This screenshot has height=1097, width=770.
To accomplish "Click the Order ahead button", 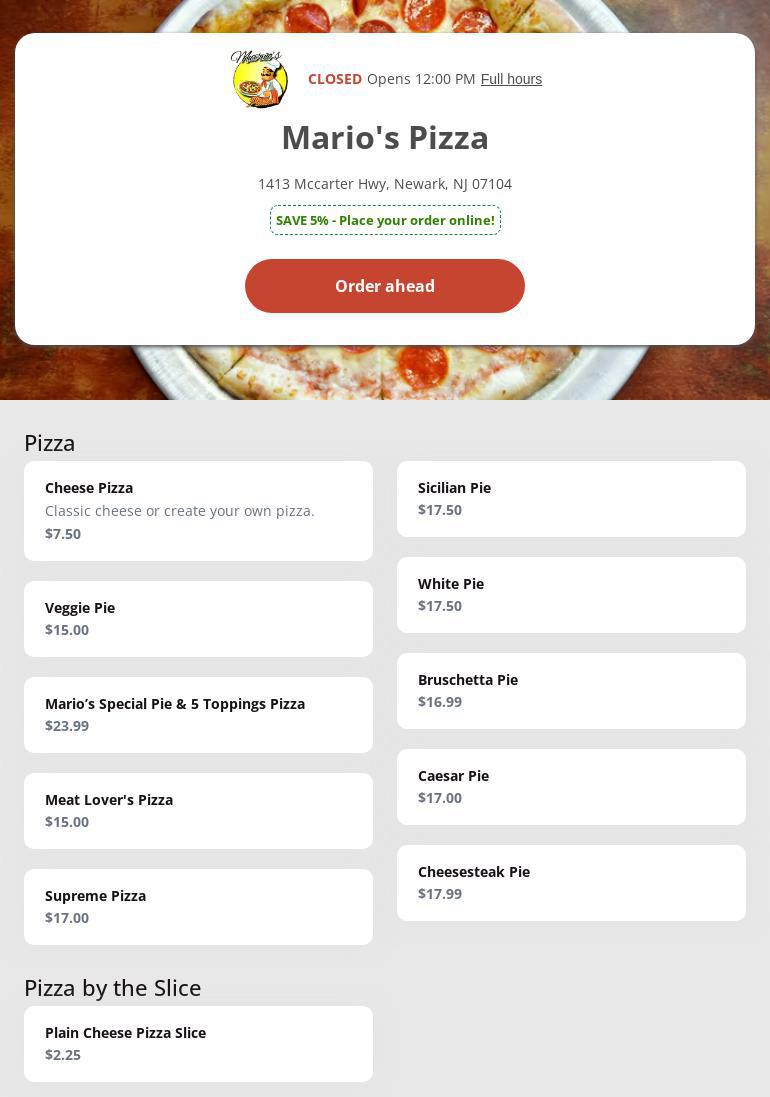I will (385, 286).
